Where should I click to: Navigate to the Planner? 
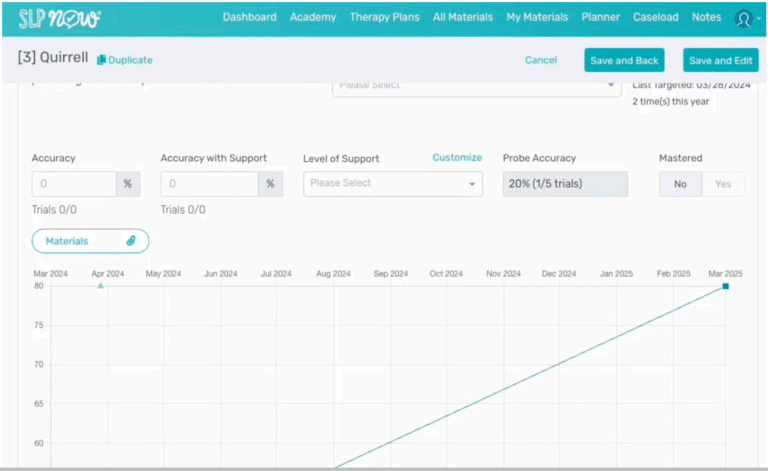pos(599,17)
